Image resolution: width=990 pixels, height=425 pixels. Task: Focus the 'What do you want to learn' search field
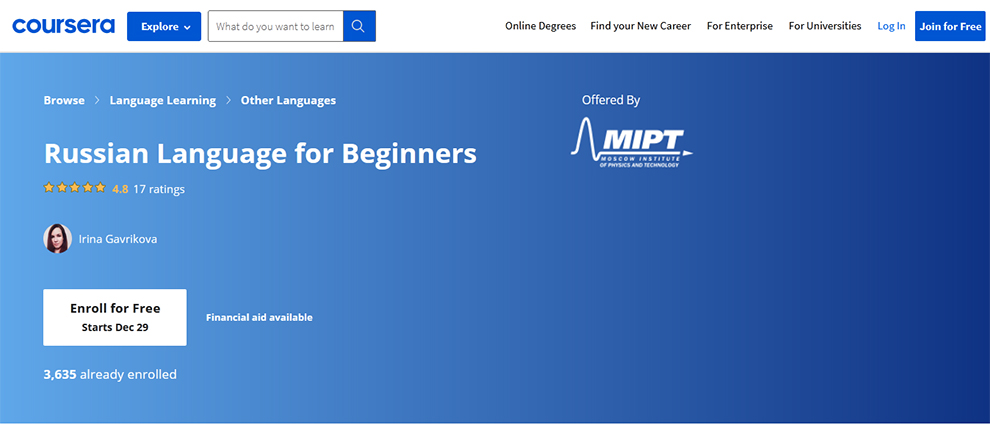(275, 27)
